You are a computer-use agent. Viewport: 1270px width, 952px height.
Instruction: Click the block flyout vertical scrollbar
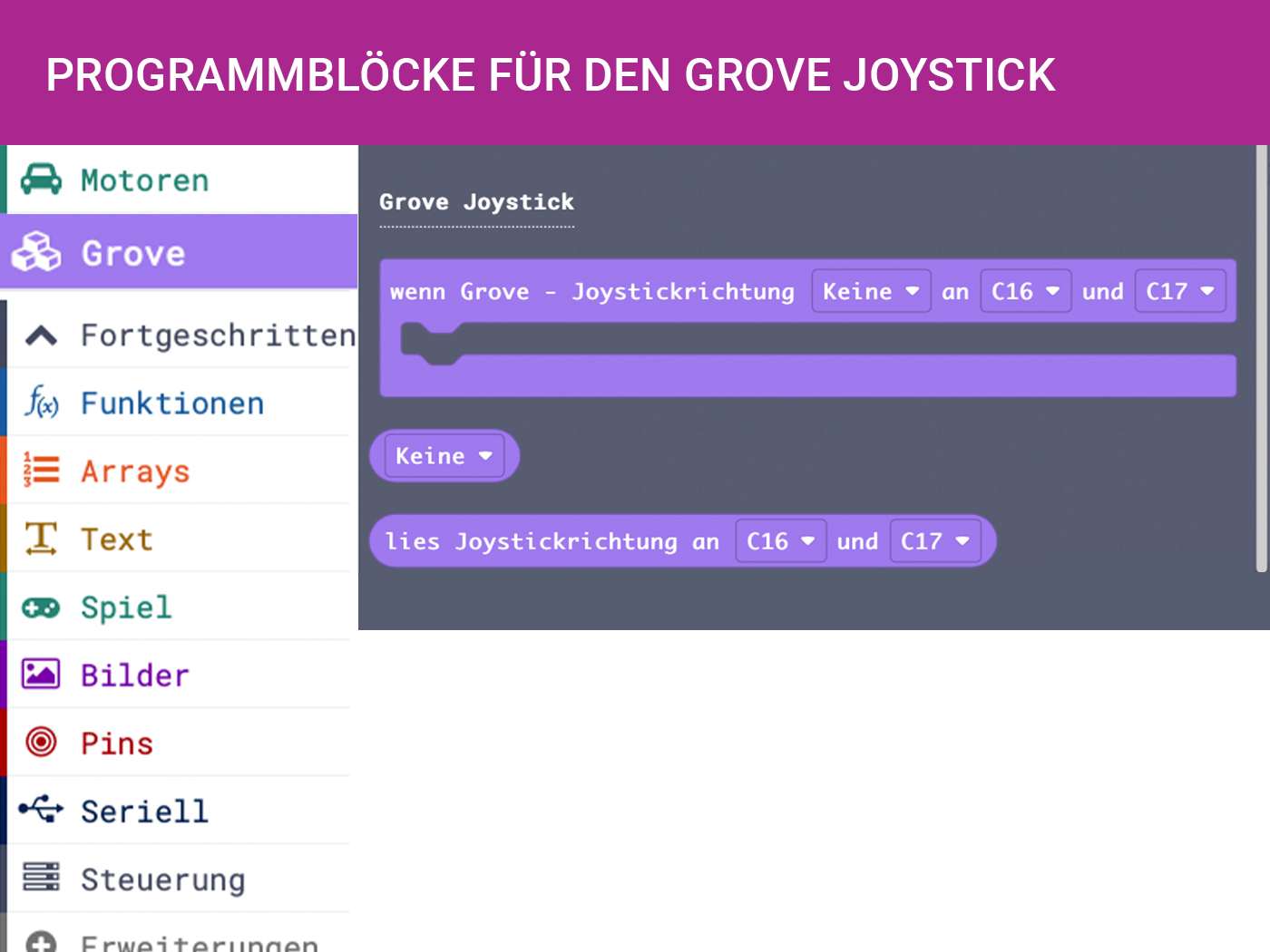[x=1261, y=363]
